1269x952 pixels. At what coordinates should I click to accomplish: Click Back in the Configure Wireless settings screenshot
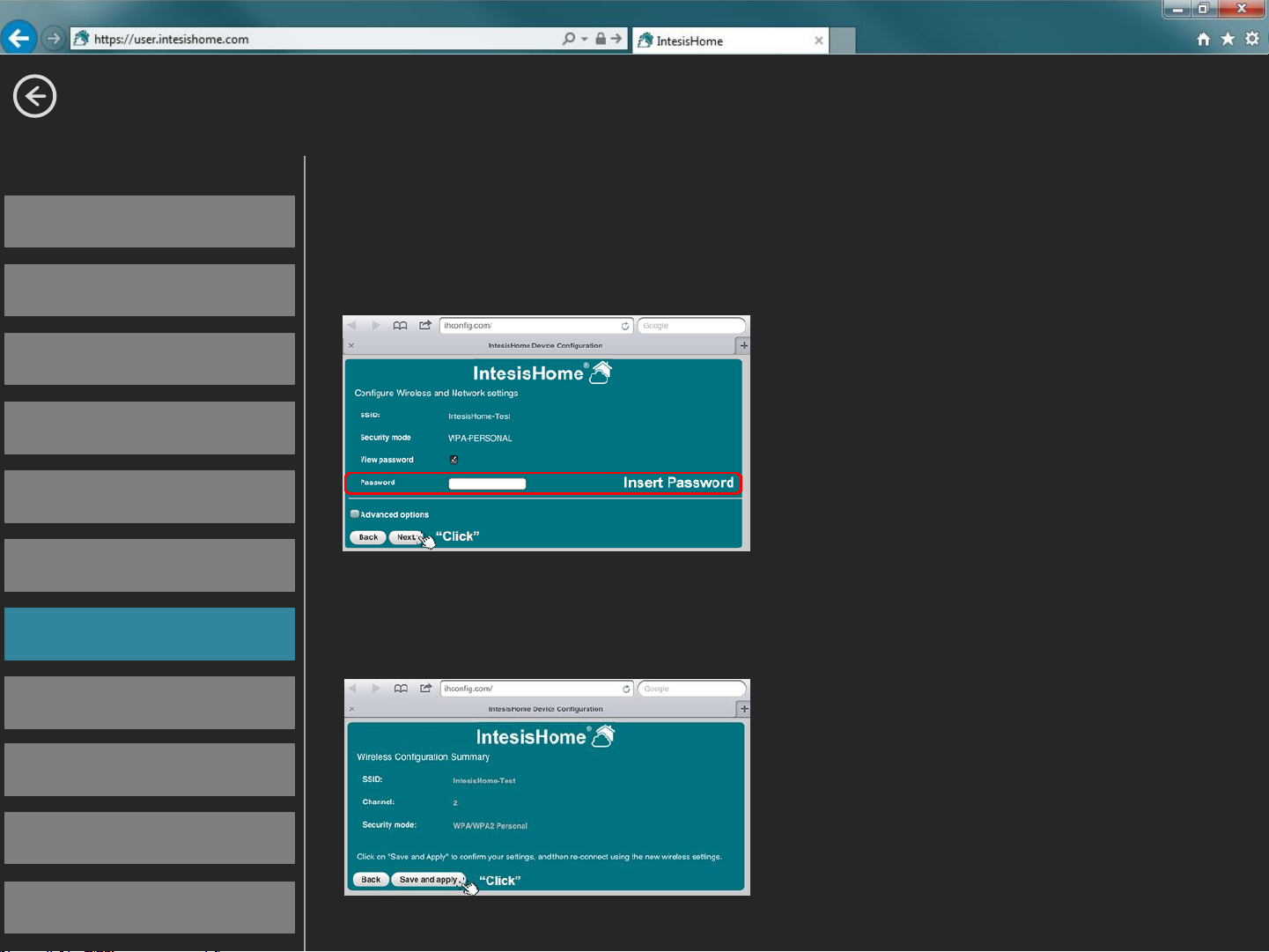(368, 537)
